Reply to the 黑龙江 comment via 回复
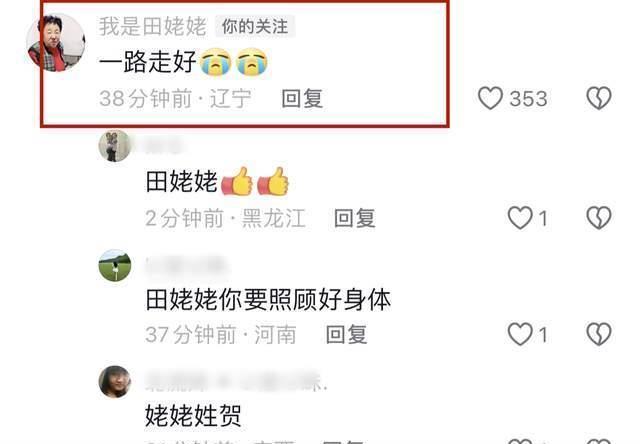This screenshot has width=640, height=444. click(x=354, y=218)
